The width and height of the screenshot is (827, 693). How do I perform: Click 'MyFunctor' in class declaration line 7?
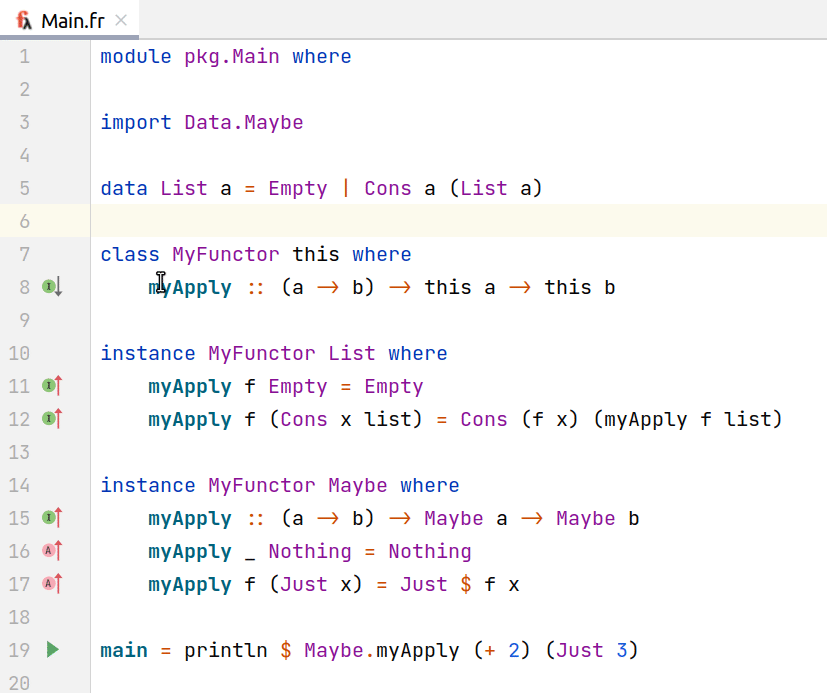pos(226,254)
